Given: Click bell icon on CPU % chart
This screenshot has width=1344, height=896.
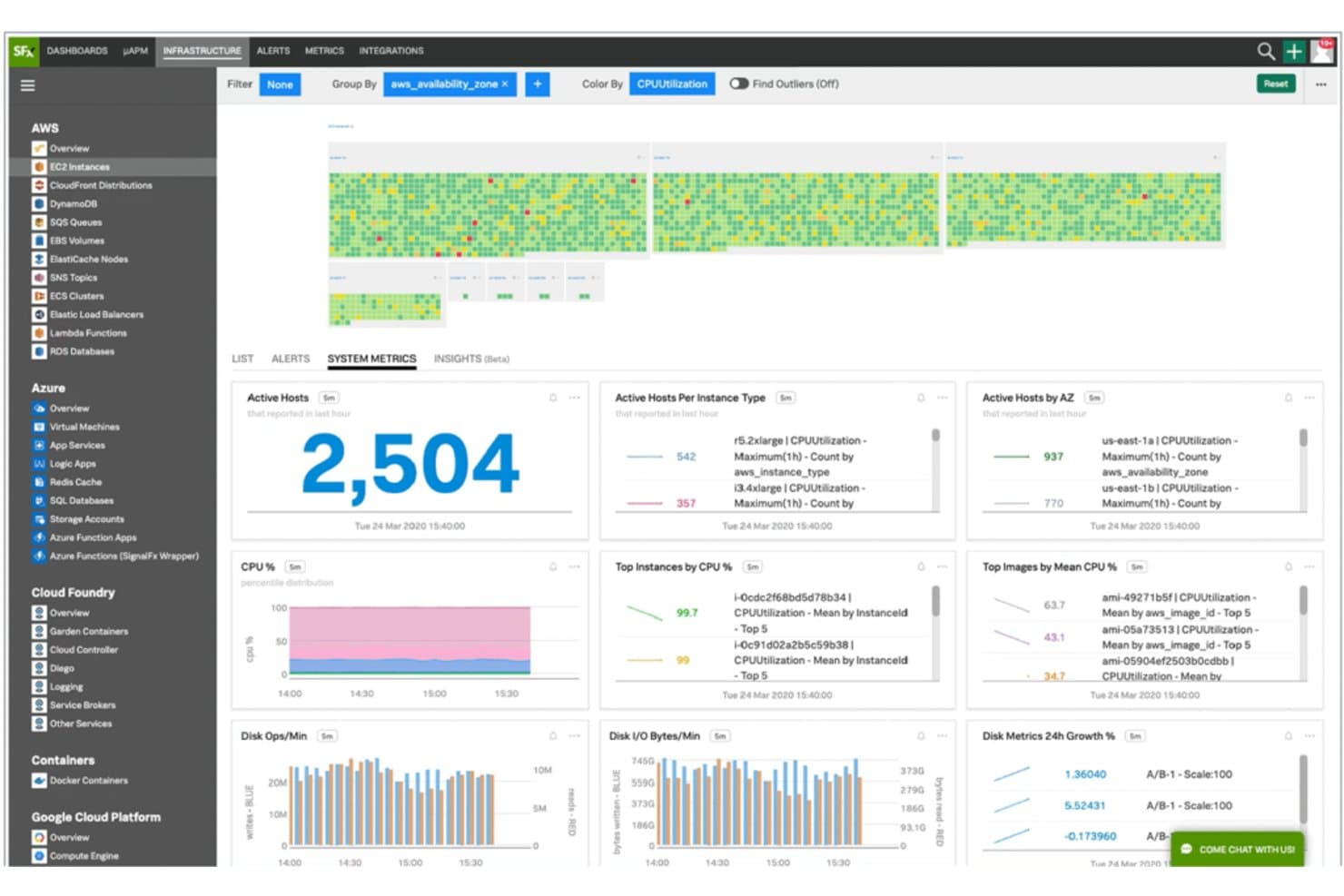Looking at the screenshot, I should (552, 566).
